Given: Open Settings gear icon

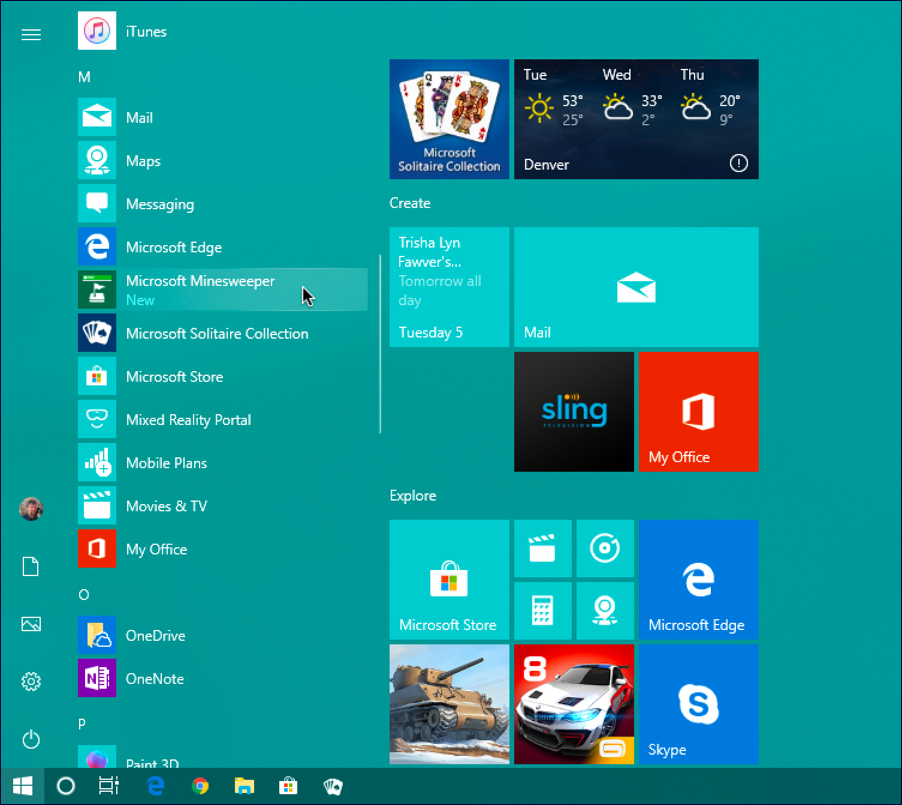Looking at the screenshot, I should [x=31, y=681].
